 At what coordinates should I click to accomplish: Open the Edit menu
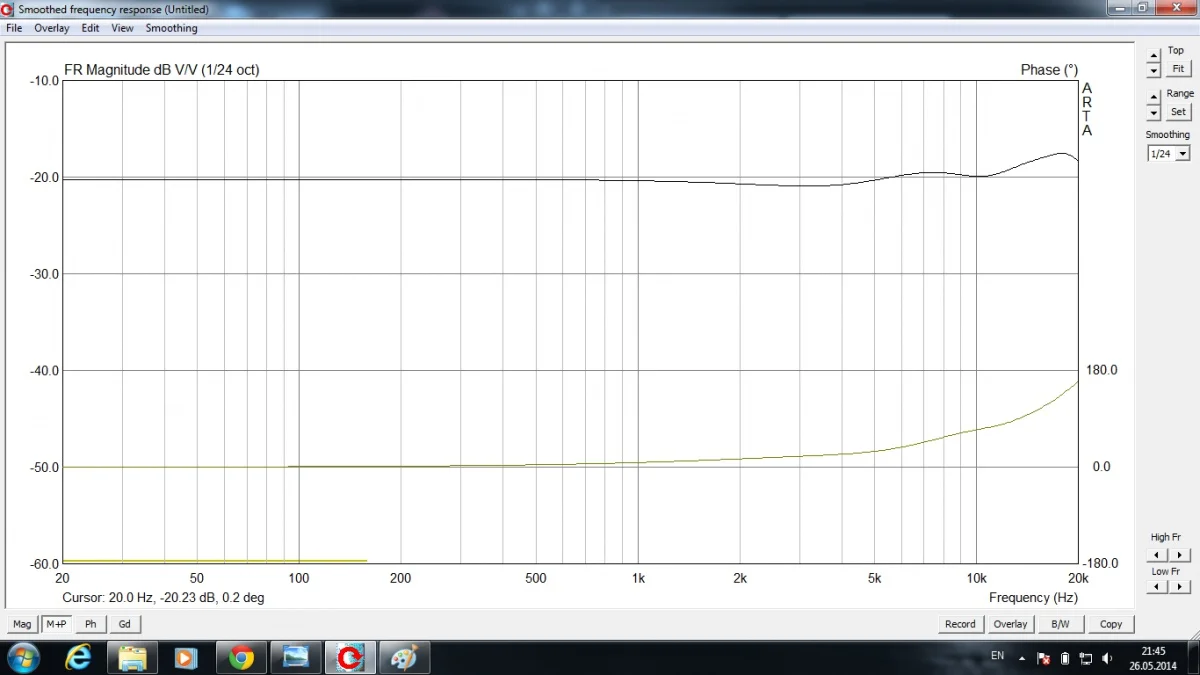pos(91,28)
